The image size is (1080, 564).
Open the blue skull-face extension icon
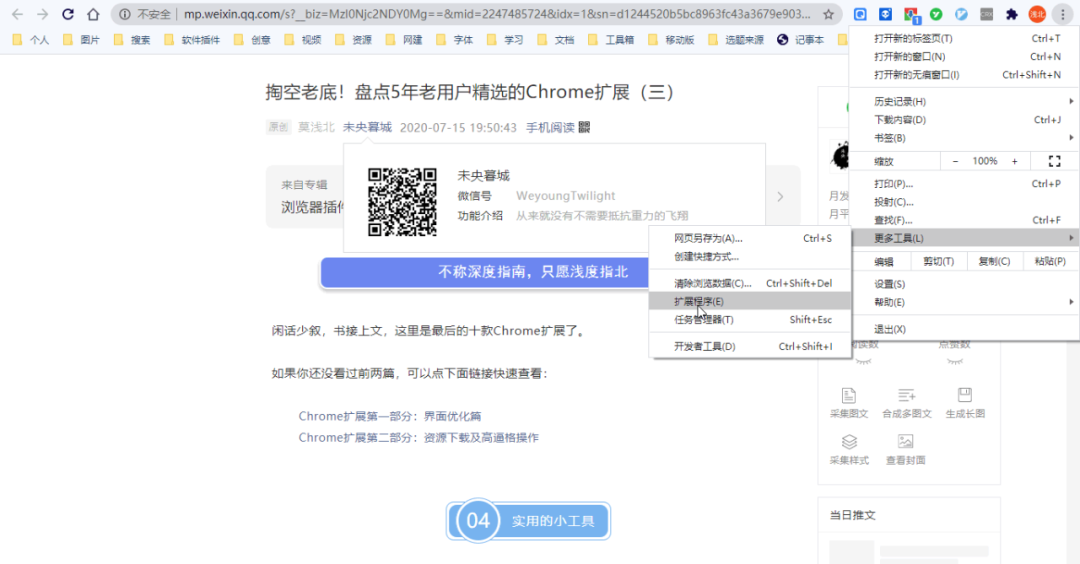click(x=885, y=14)
